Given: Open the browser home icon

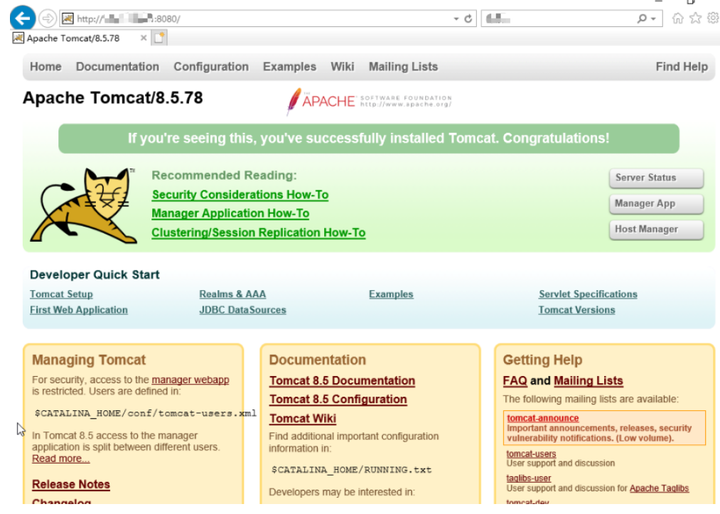Looking at the screenshot, I should coord(677,18).
